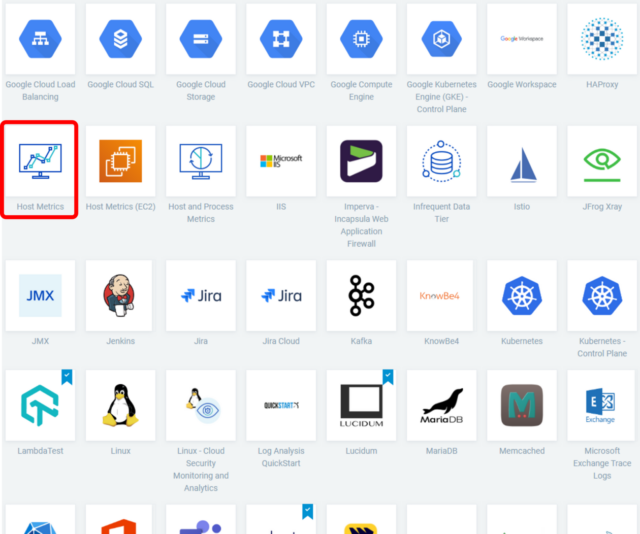Open the Host and Process Metrics tile
640x534 pixels.
201,161
